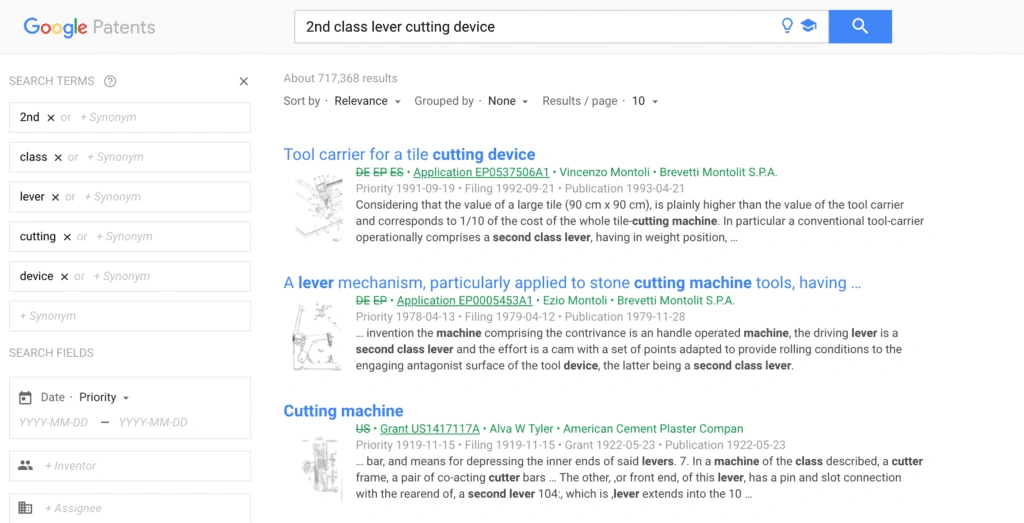Open the Date Priority type dropdown
Screen dimensions: 1024x523
104,397
